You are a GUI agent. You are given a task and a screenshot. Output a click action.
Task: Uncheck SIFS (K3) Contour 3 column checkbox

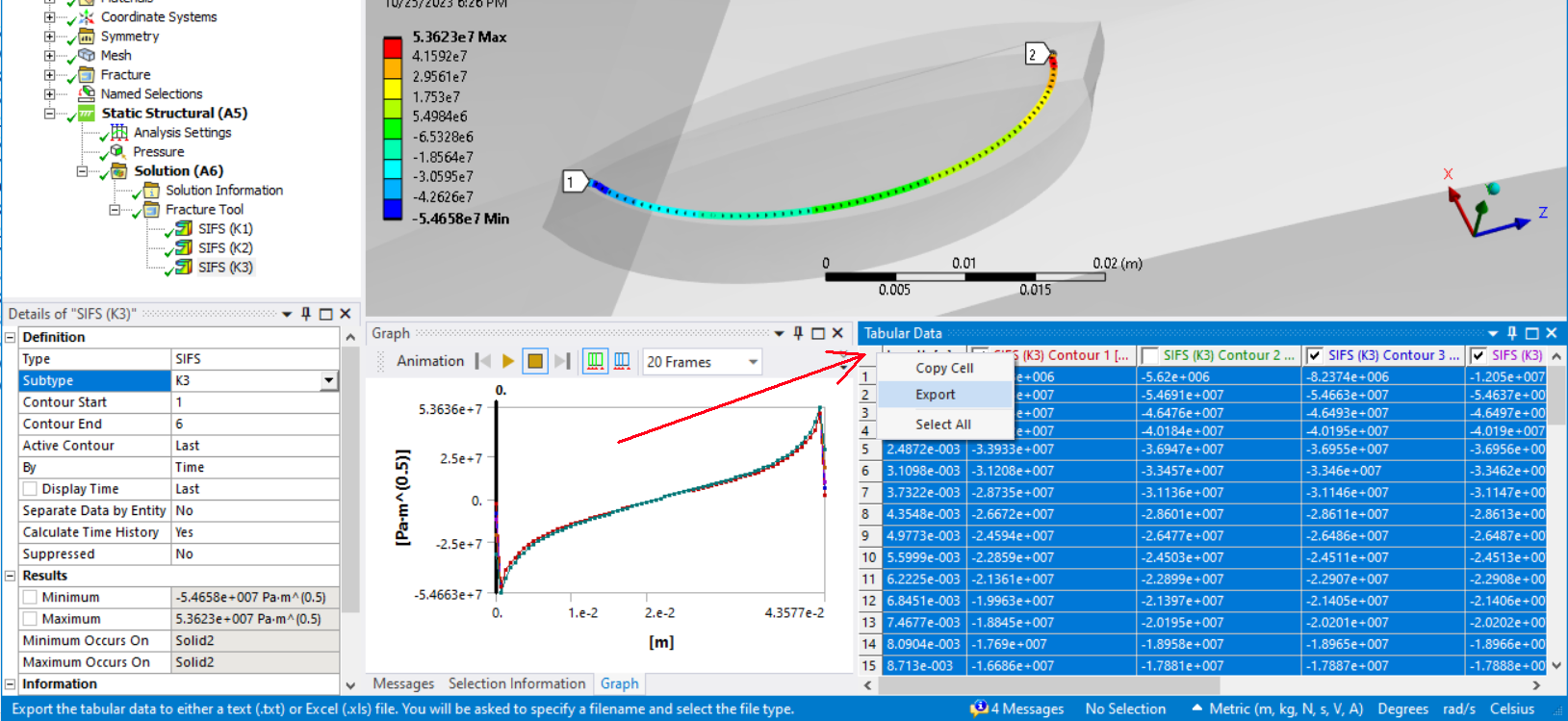coord(1314,355)
